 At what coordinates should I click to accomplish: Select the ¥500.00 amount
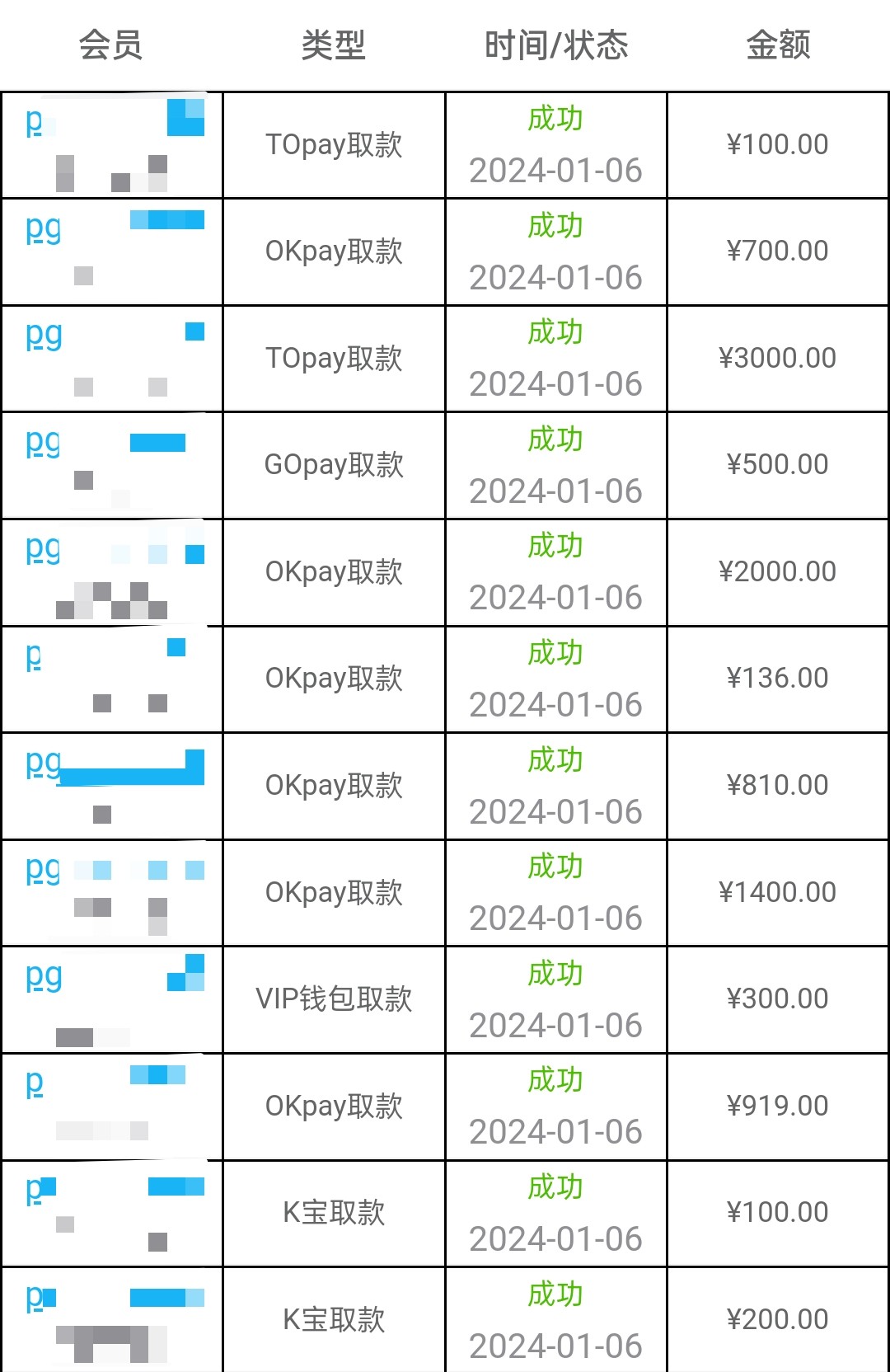[x=778, y=465]
